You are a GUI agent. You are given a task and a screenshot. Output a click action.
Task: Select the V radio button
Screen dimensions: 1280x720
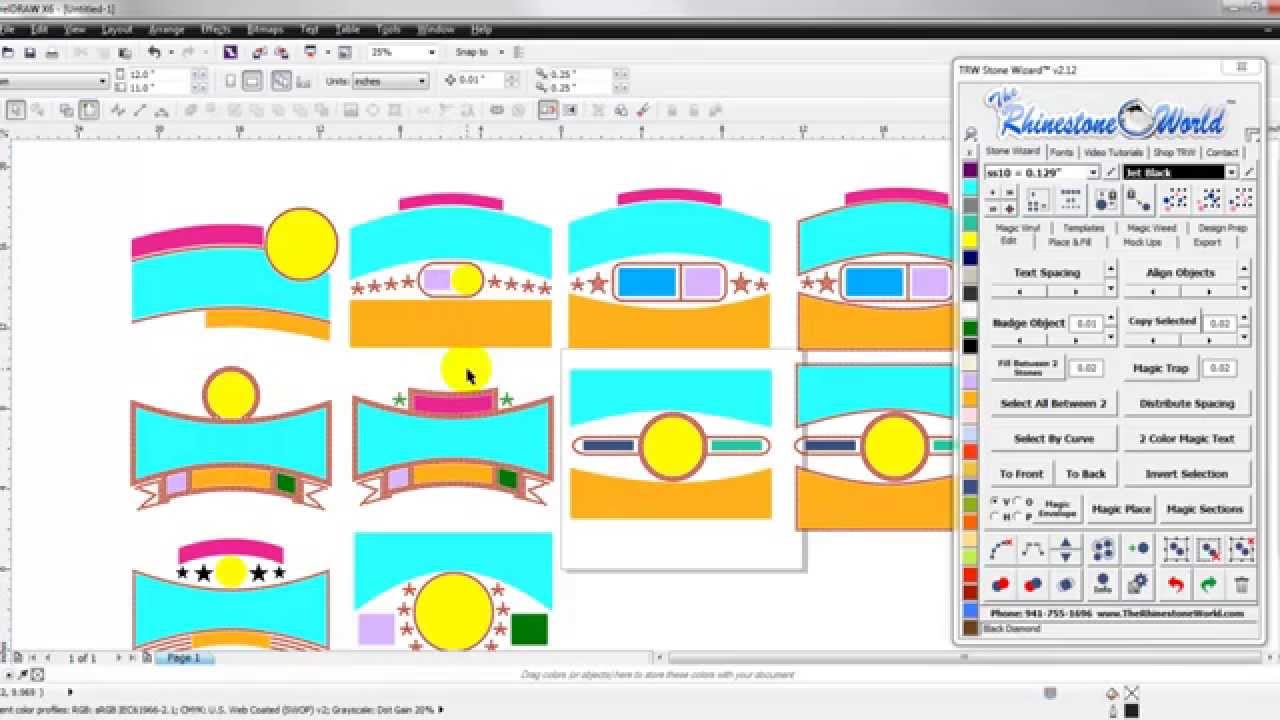pos(995,501)
